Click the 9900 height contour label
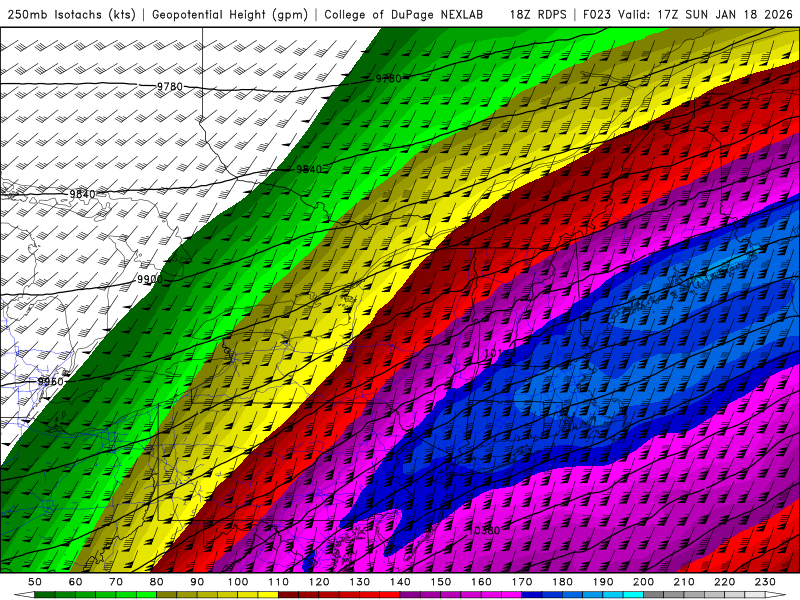 pyautogui.click(x=149, y=279)
